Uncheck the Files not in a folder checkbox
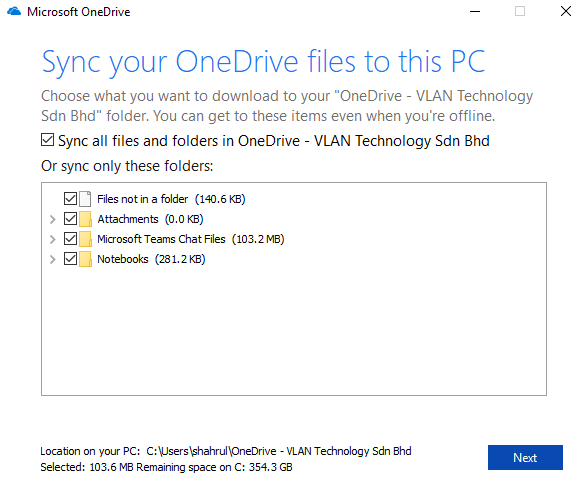Image resolution: width=582 pixels, height=486 pixels. coord(71,199)
